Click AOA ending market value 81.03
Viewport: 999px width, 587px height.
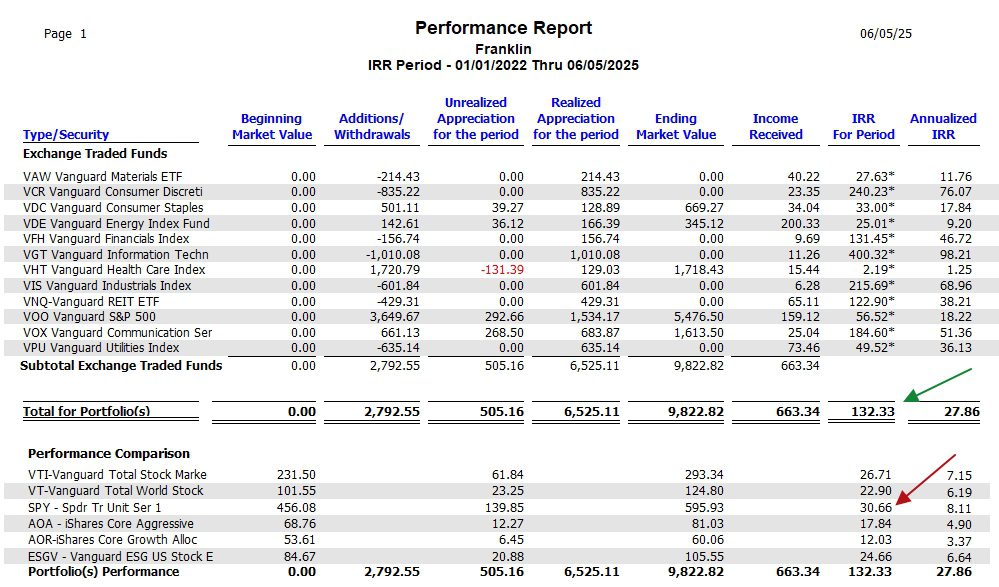click(707, 524)
